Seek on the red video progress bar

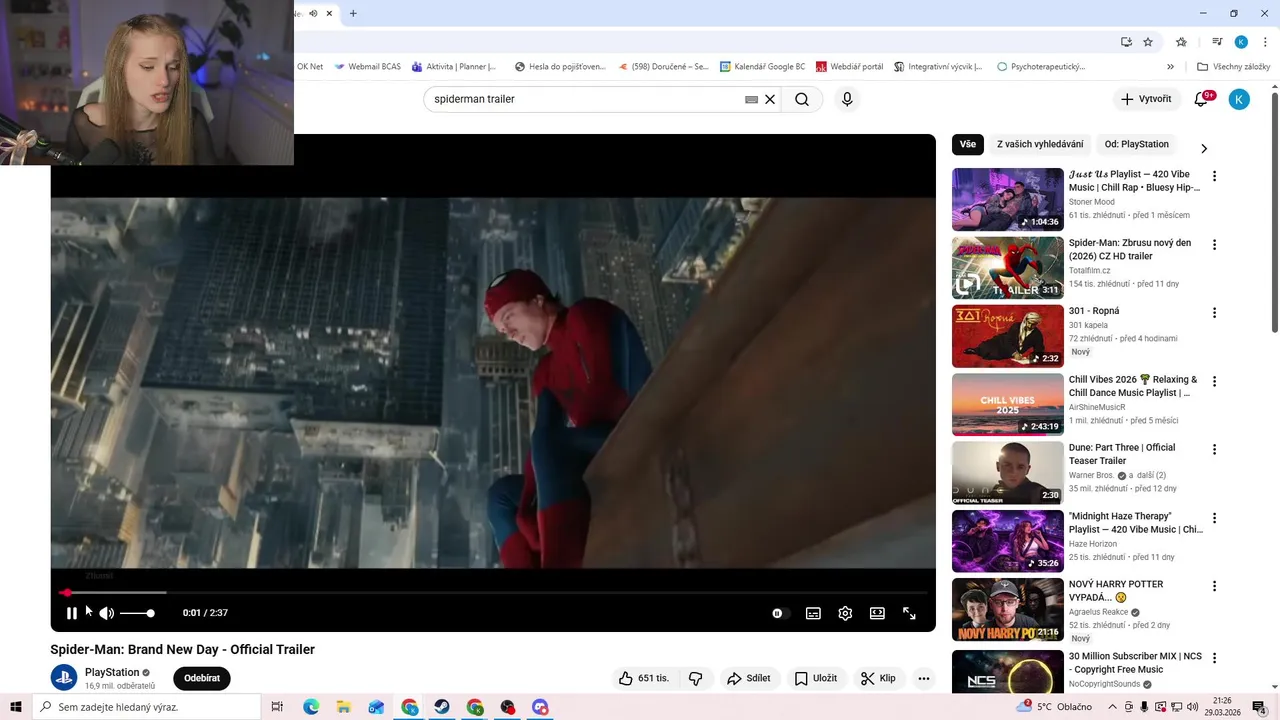[493, 593]
